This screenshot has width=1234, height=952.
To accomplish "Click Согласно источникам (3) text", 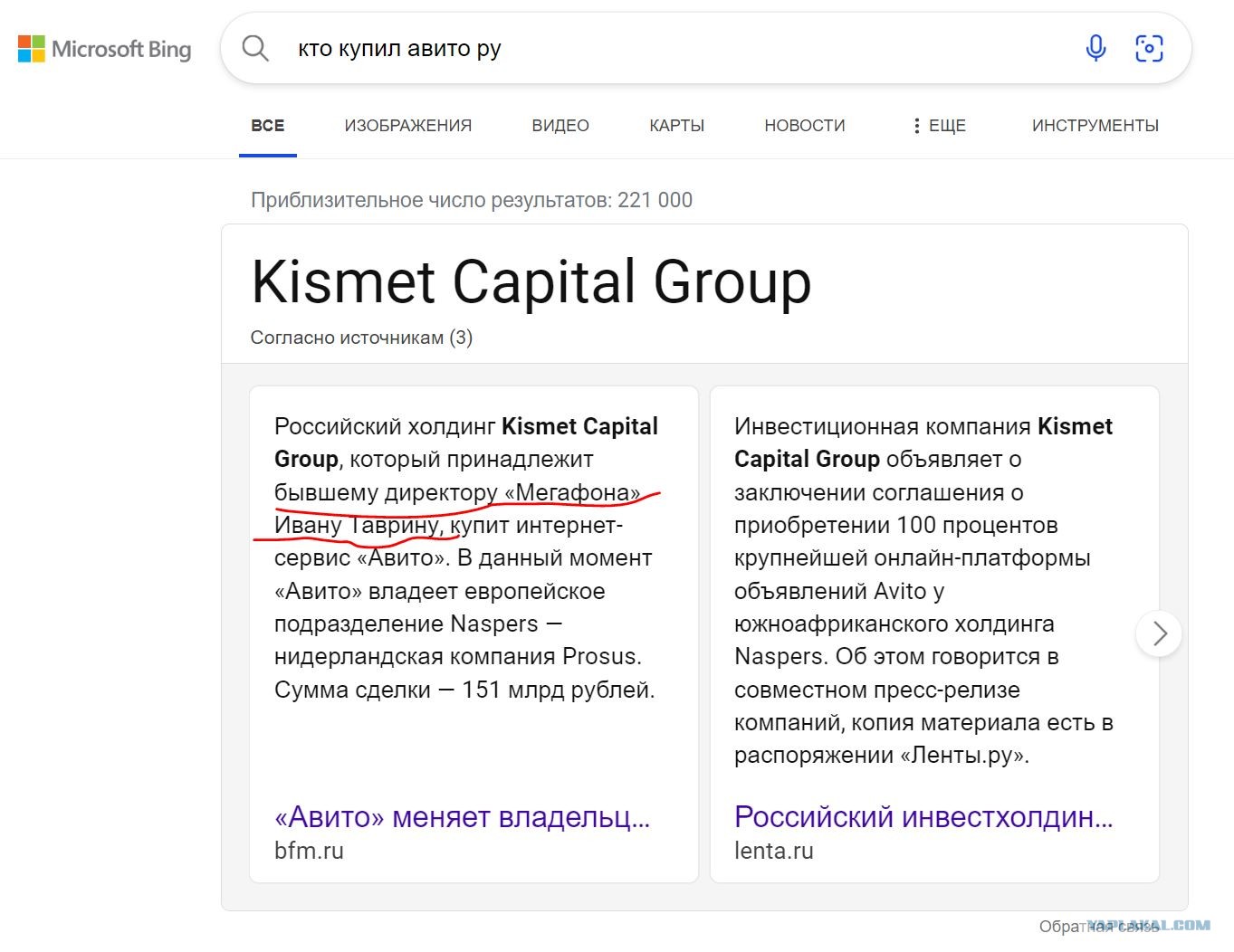I will (x=361, y=338).
